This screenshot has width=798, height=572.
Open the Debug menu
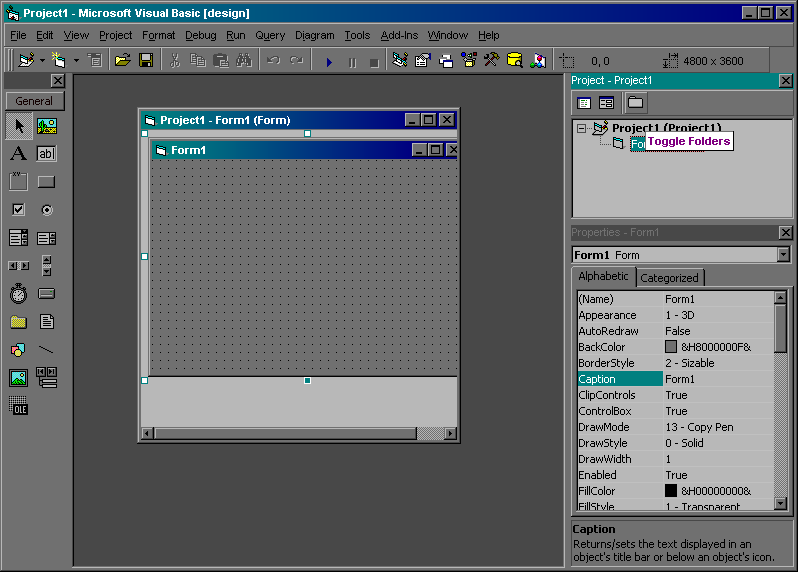click(201, 35)
